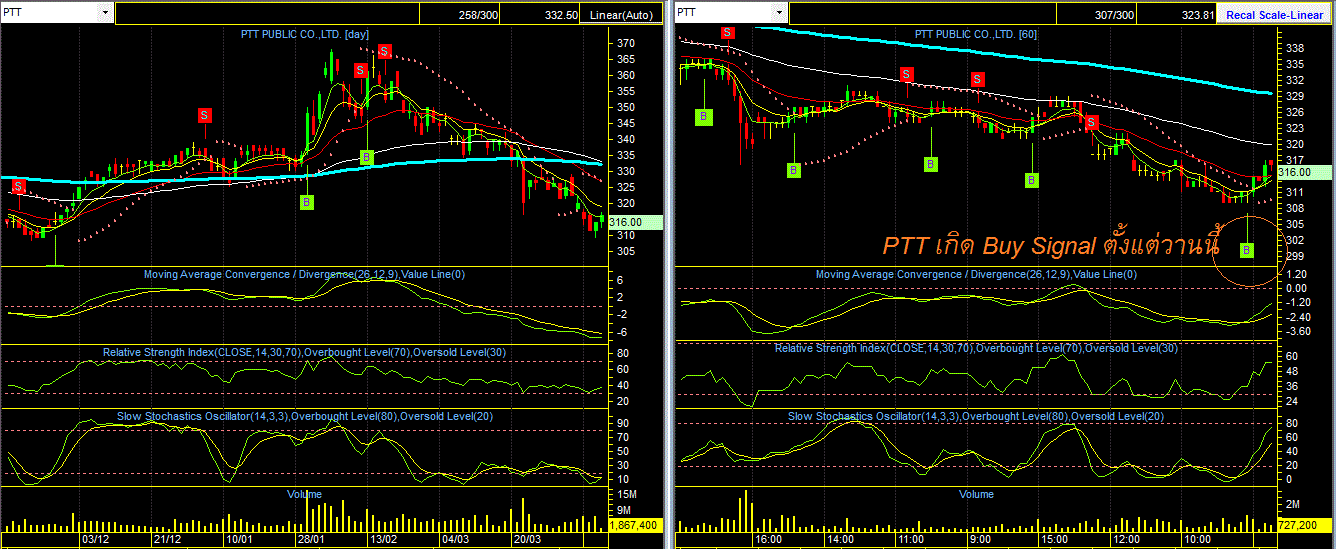The height and width of the screenshot is (549, 1336).
Task: Click the 332.50 value in the daily chart header
Action: pos(561,15)
